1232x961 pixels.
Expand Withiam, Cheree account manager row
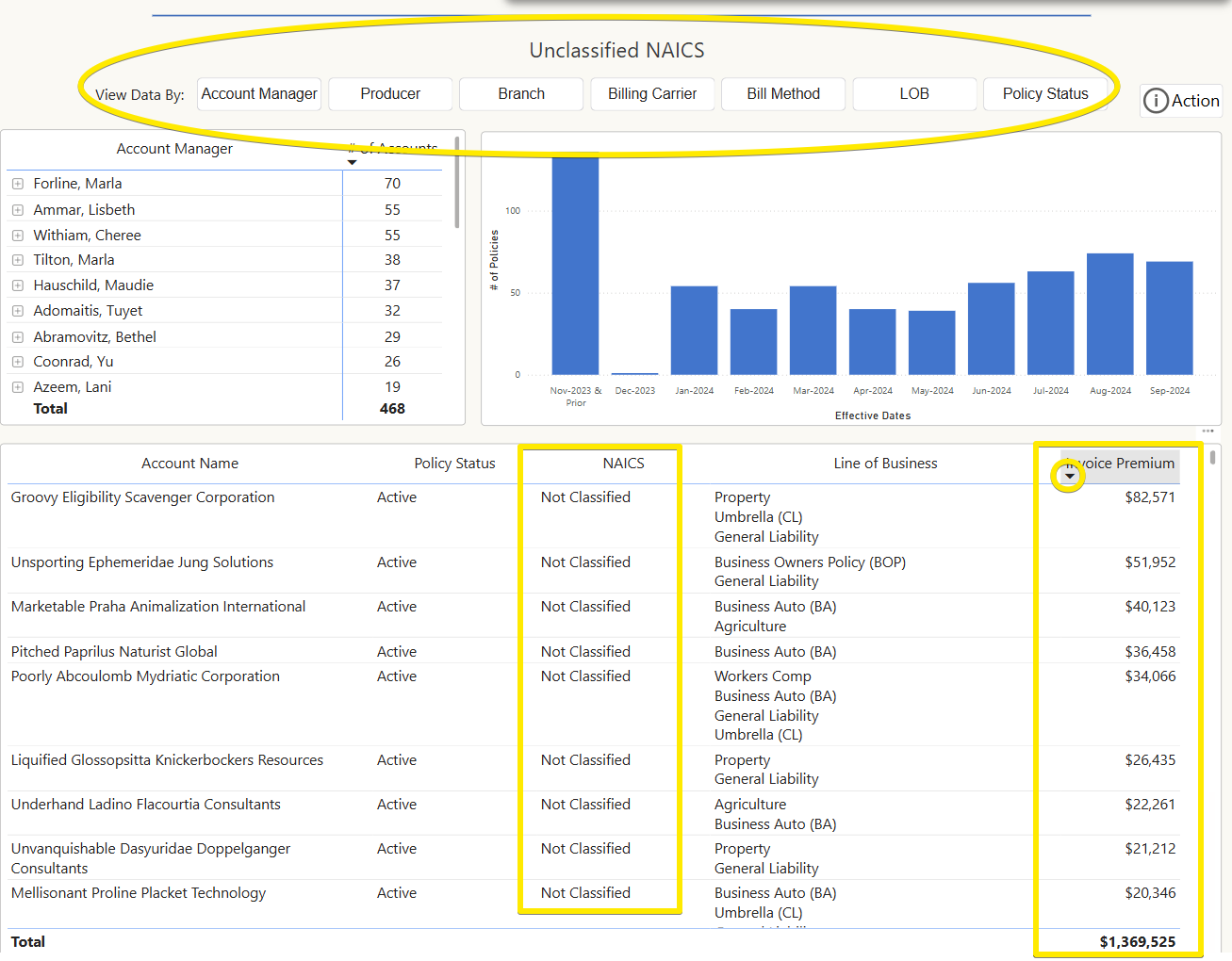(18, 236)
